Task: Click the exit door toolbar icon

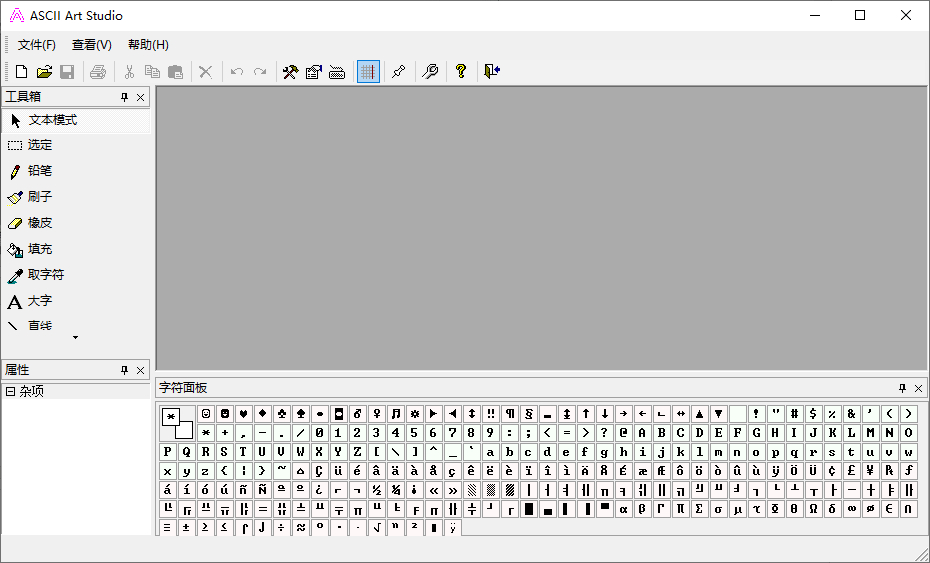Action: (x=492, y=72)
